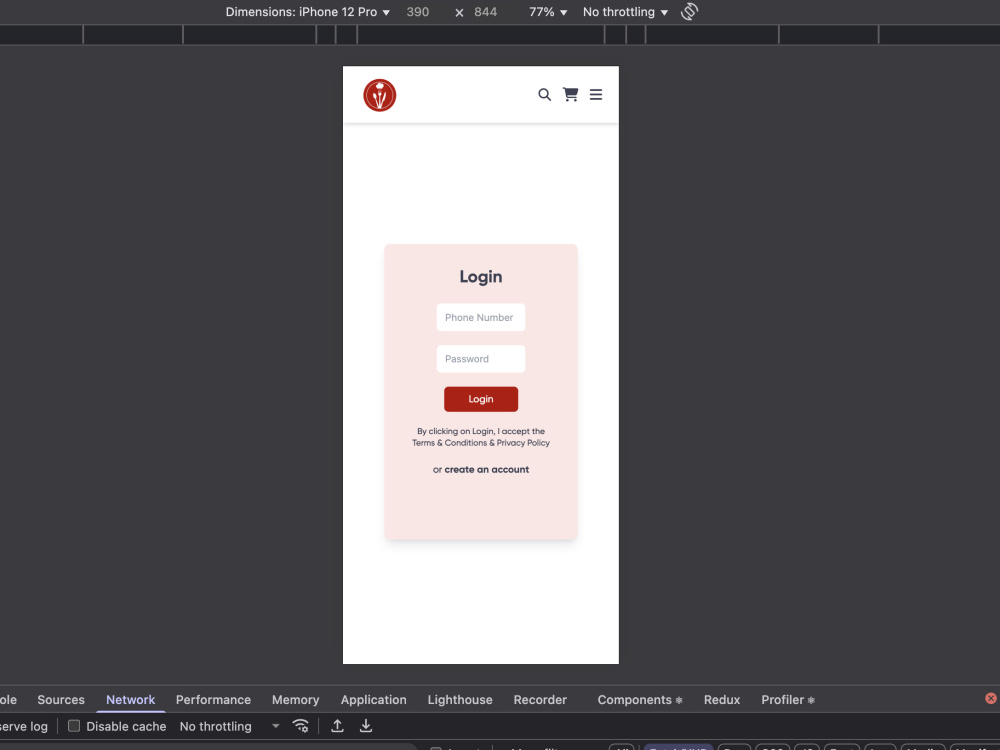Open Dimensions iPhone 12 Pro dropdown

pos(307,11)
